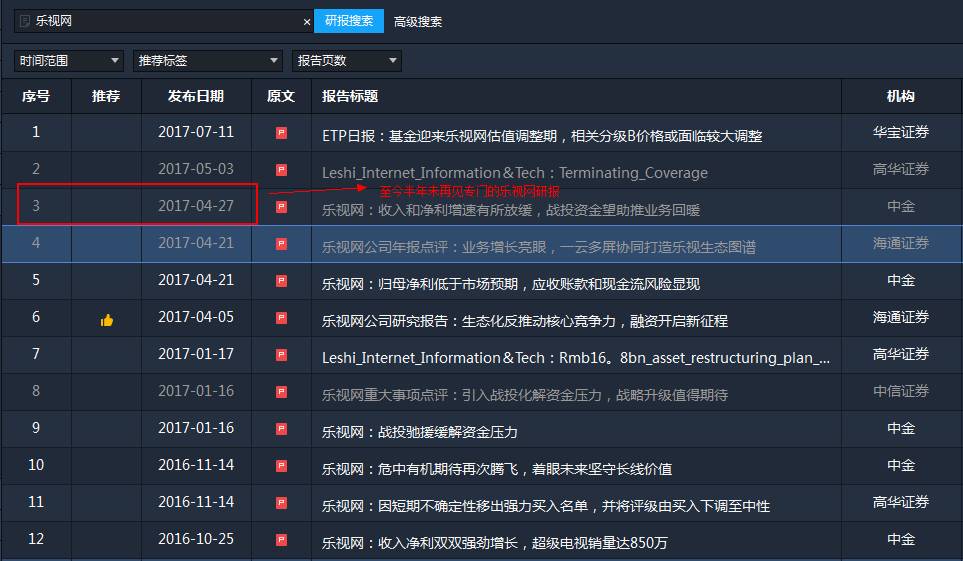The width and height of the screenshot is (963, 561).
Task: Sort by the 序号 column header
Action: pos(36,96)
